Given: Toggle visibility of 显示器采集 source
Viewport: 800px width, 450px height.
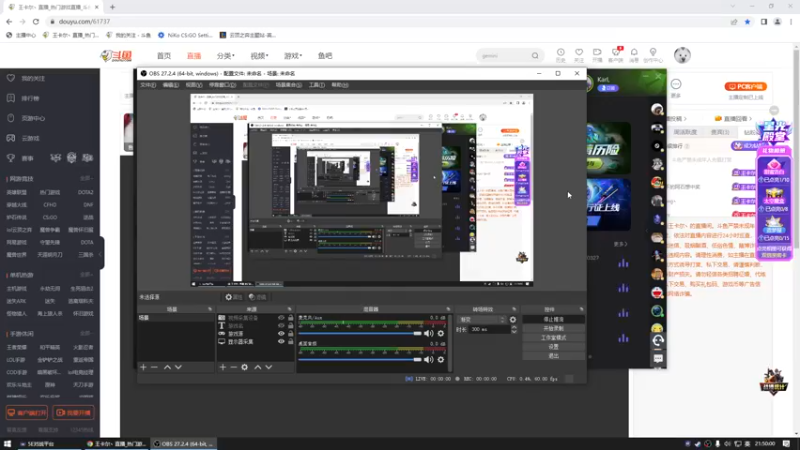Looking at the screenshot, I should pos(281,342).
